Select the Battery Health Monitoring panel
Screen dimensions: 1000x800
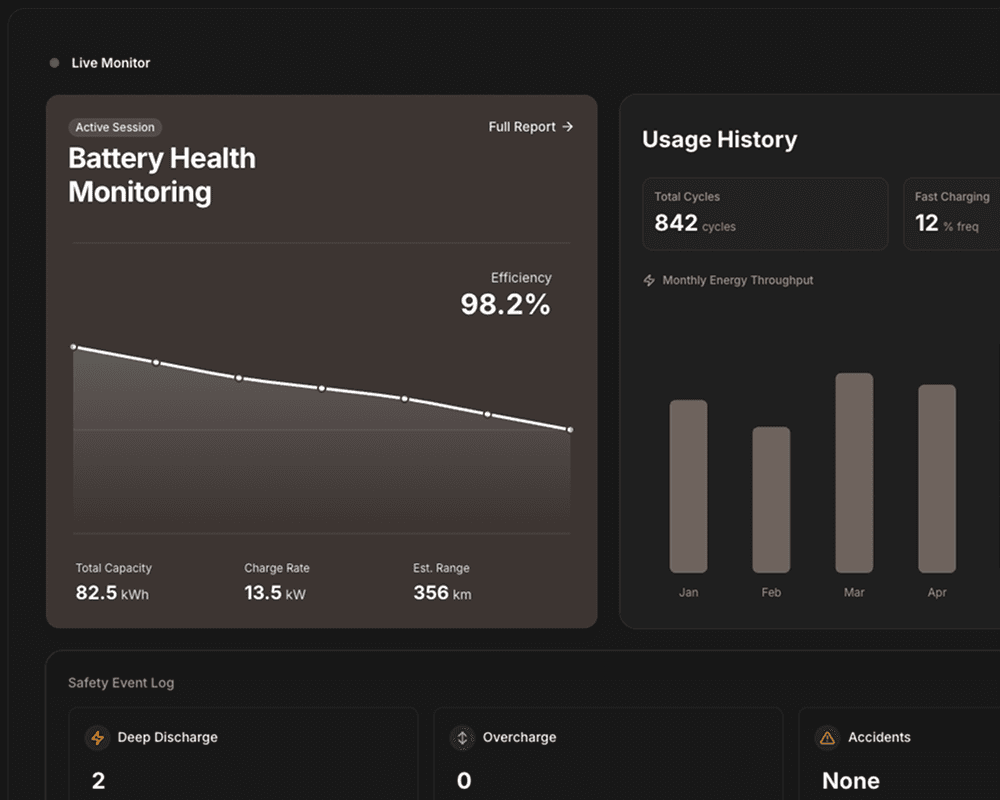(x=162, y=175)
